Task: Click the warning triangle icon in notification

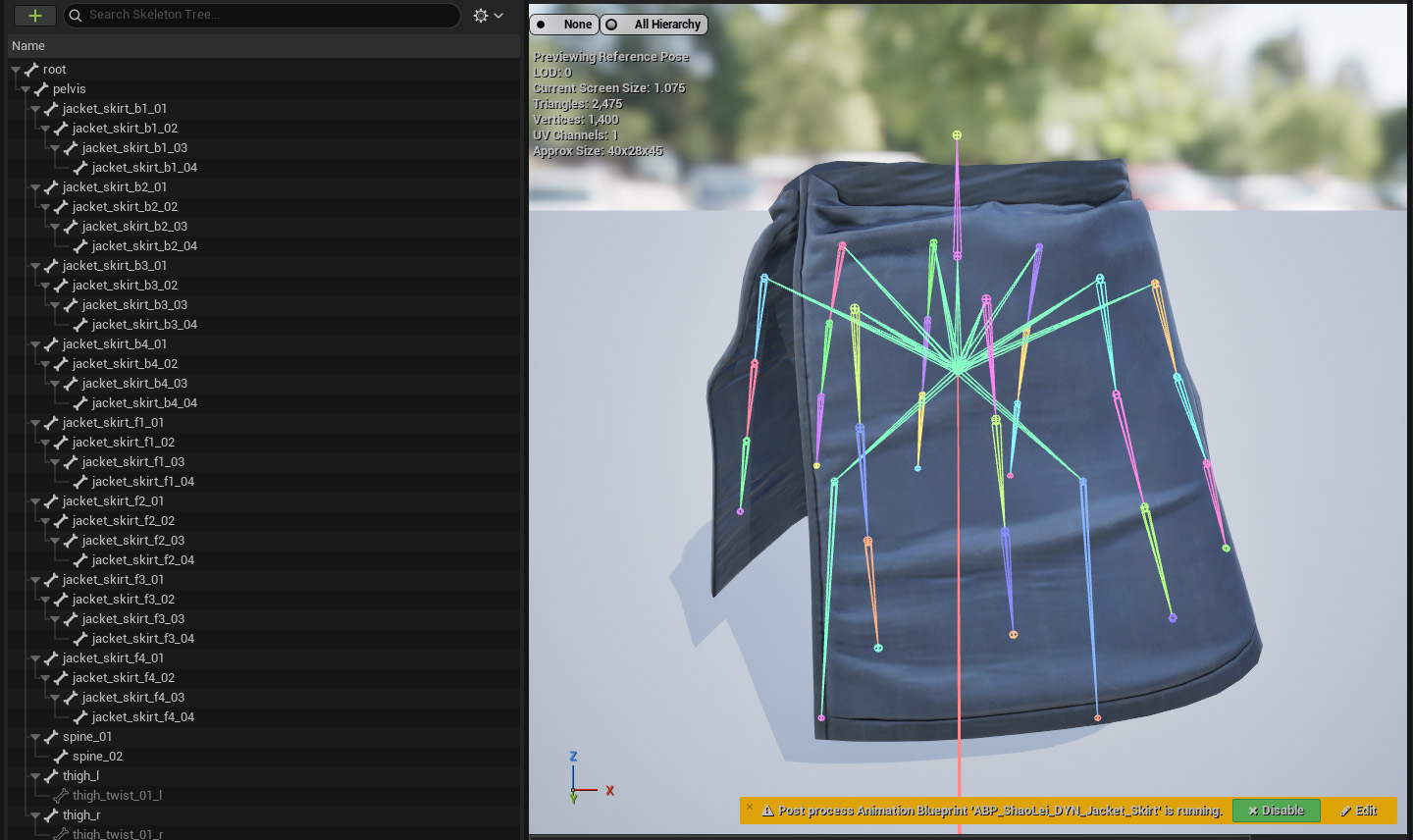Action: coord(768,811)
